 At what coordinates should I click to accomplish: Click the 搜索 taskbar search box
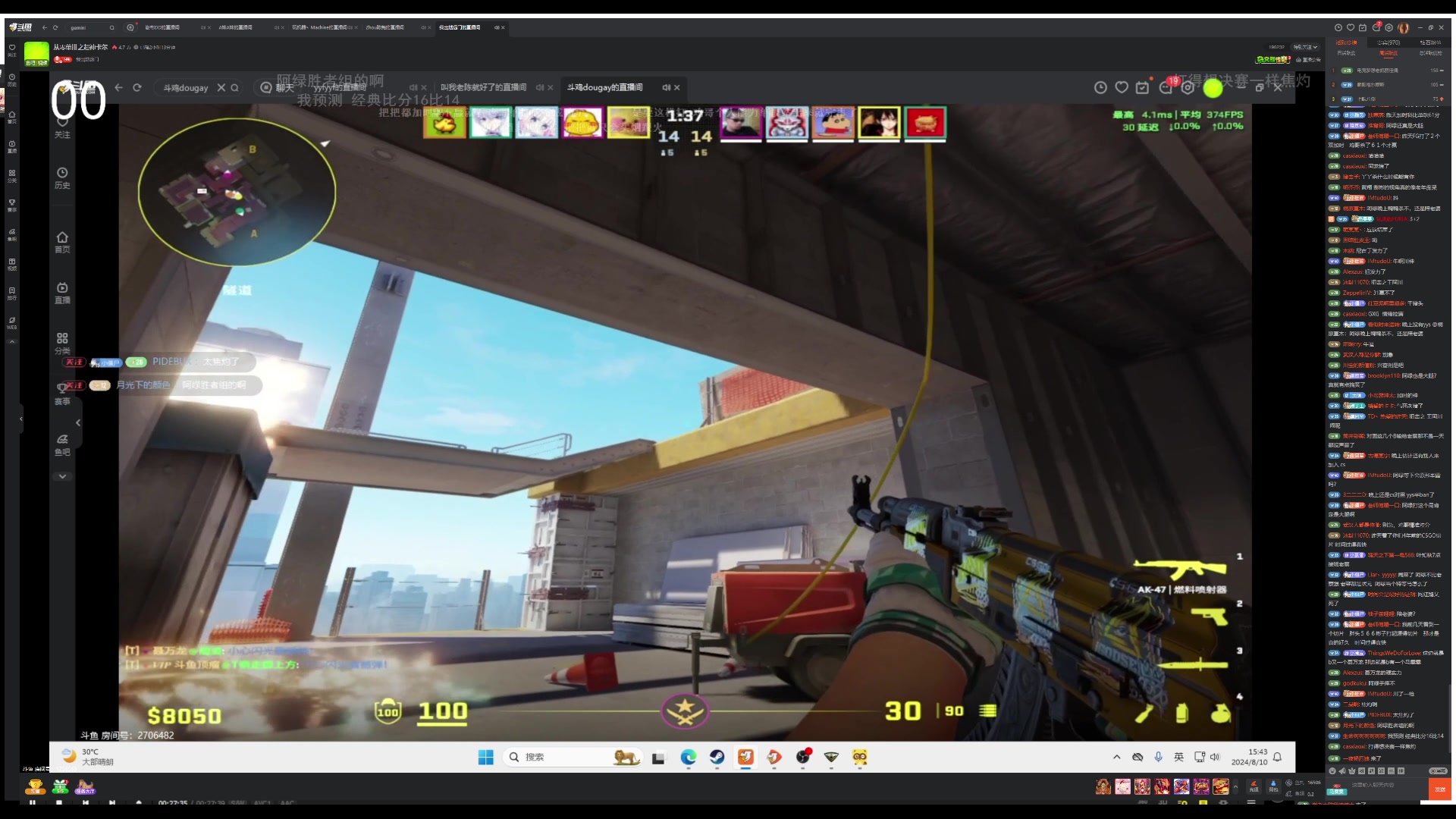(x=573, y=757)
